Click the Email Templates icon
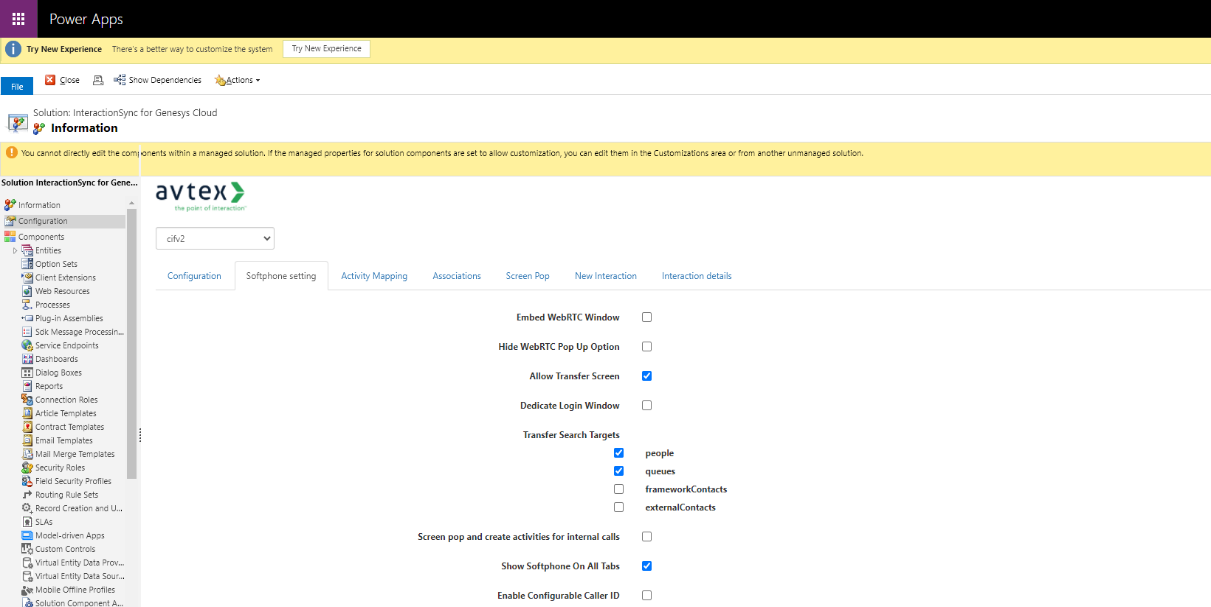The width and height of the screenshot is (1211, 607). [27, 440]
